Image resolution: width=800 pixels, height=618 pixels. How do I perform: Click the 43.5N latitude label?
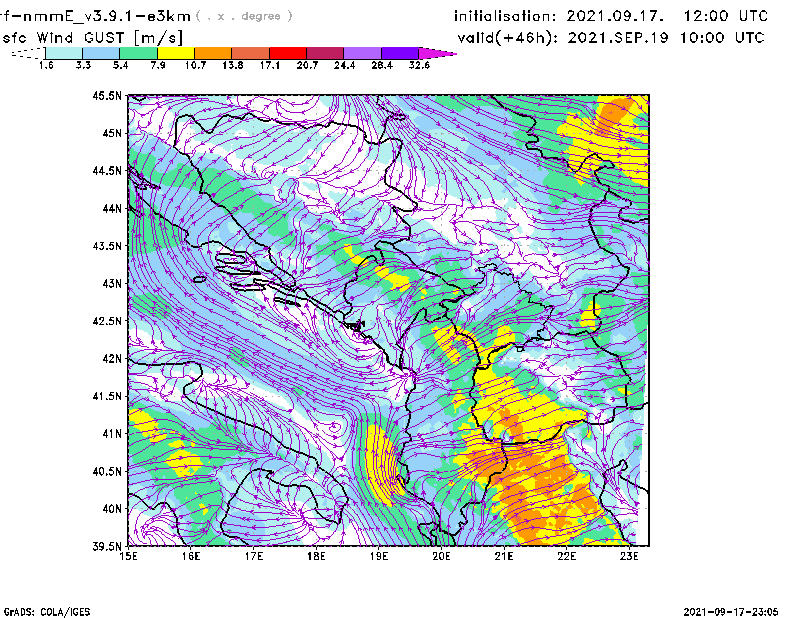(107, 246)
